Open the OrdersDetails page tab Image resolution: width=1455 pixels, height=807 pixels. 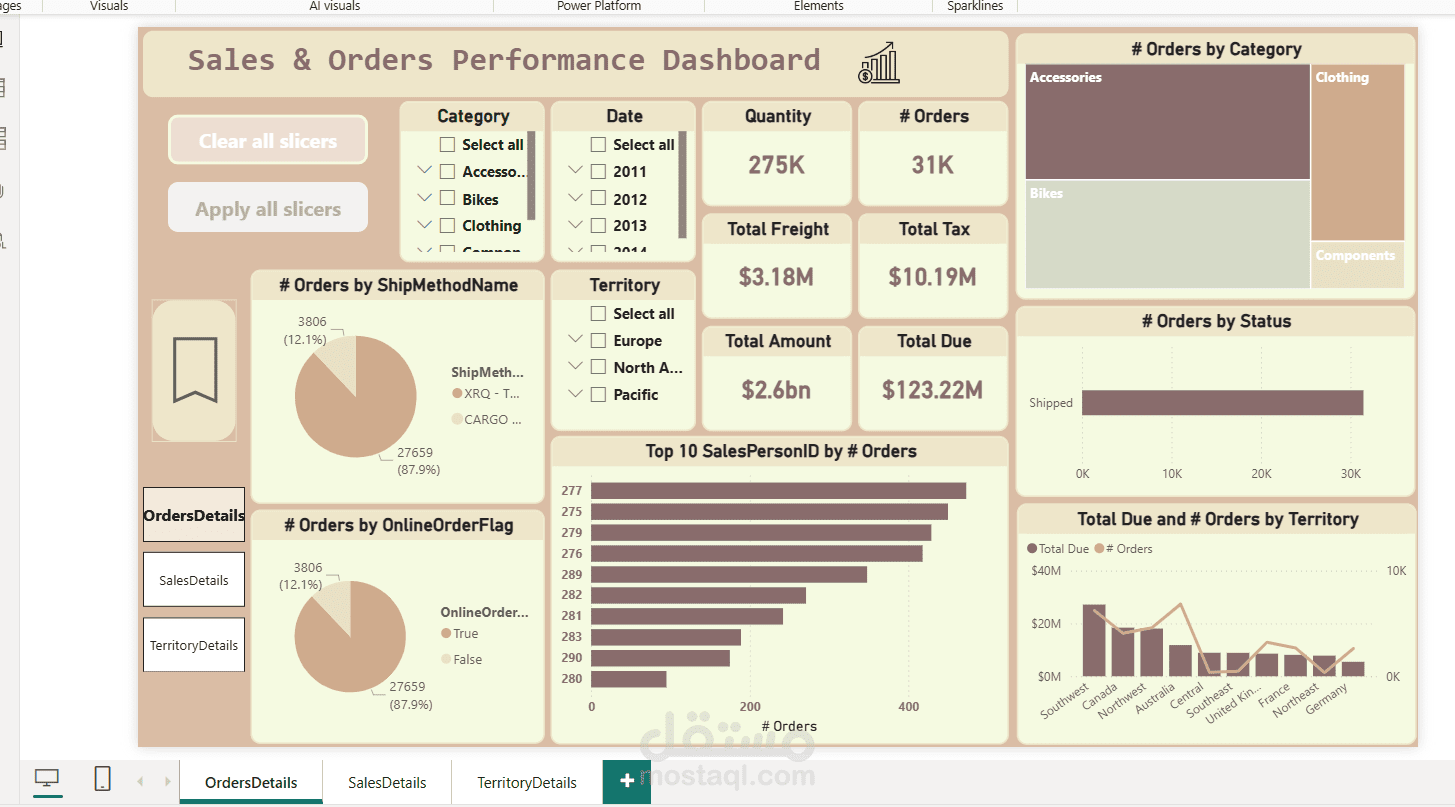click(x=251, y=782)
